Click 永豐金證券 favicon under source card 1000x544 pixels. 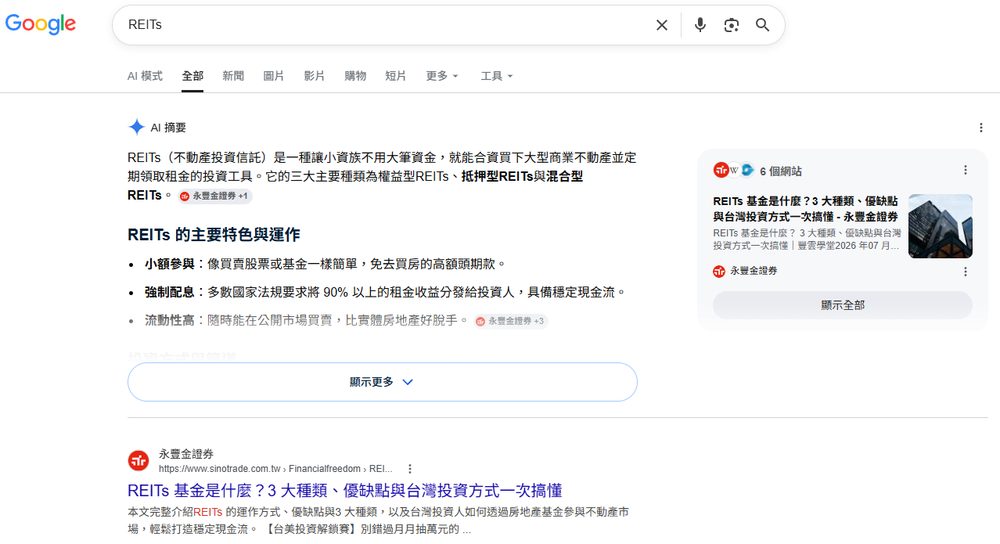[719, 271]
